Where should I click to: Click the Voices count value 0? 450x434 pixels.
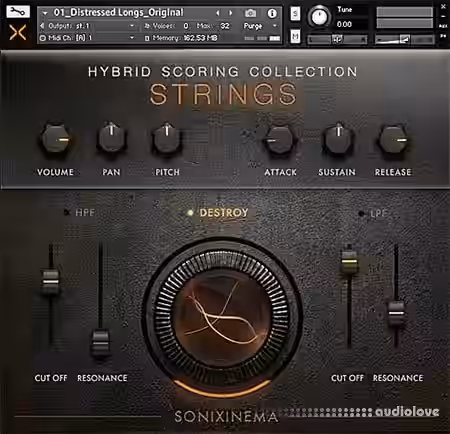[x=186, y=26]
